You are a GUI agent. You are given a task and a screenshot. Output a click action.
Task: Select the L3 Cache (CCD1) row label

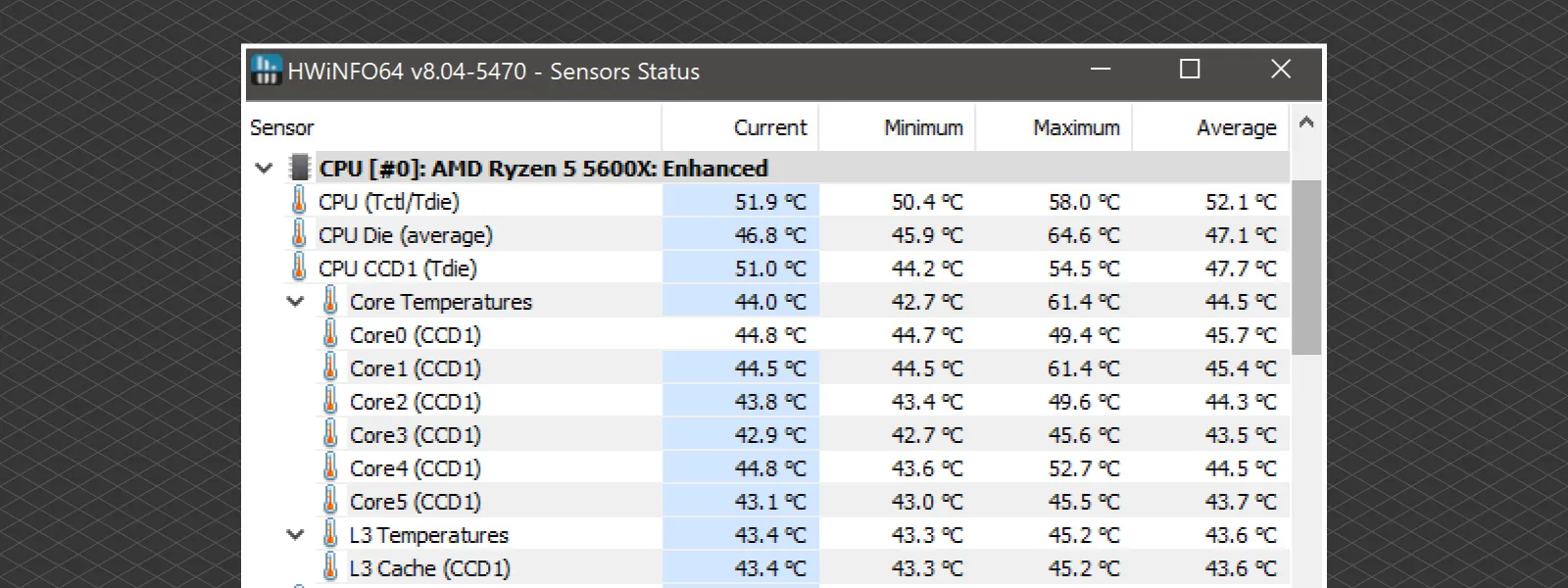click(x=430, y=568)
